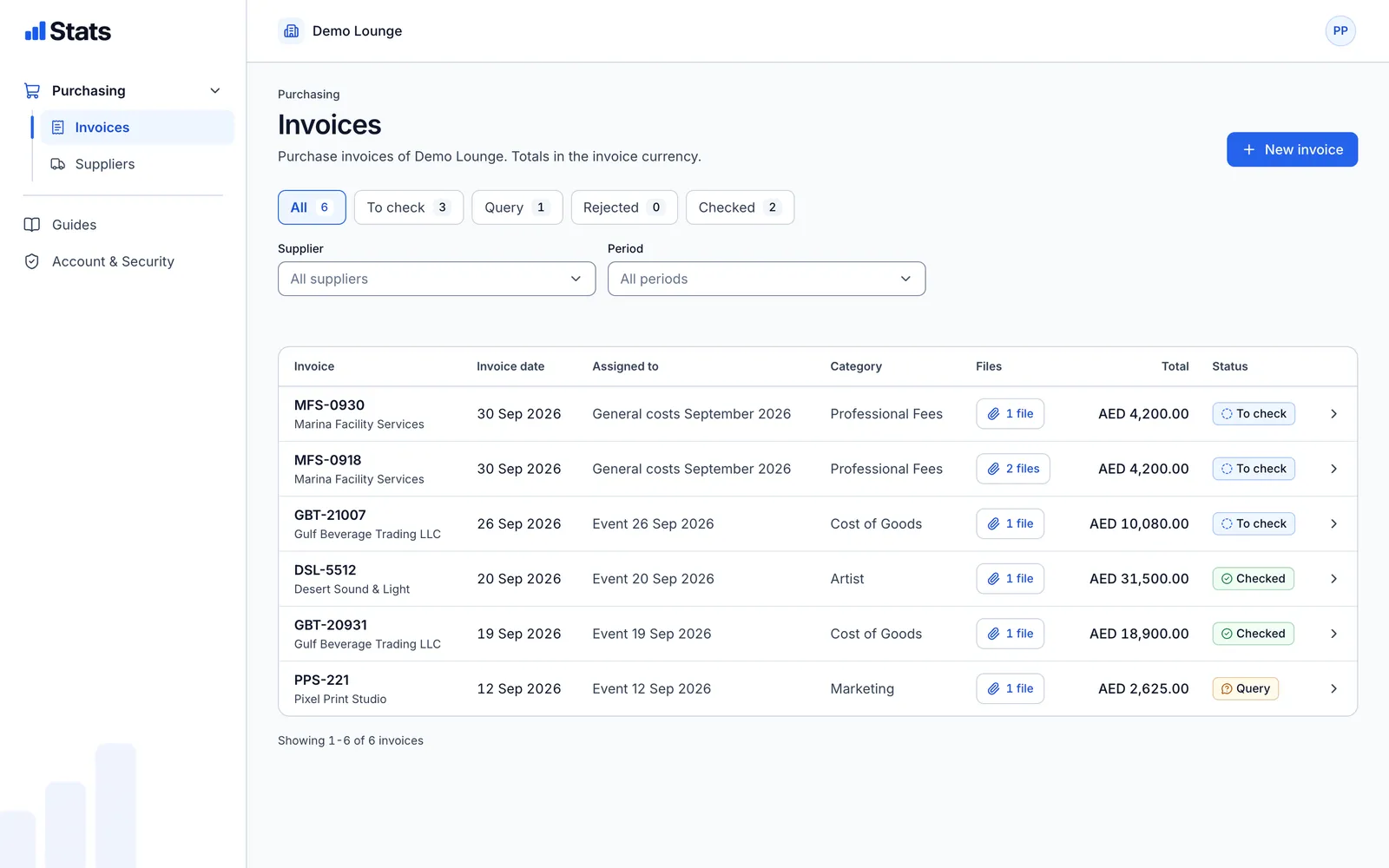Click the Demo Lounge building icon
This screenshot has width=1389, height=868.
[292, 31]
